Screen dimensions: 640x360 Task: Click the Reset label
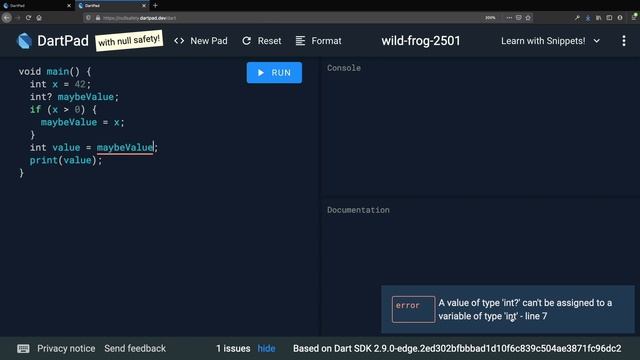(x=269, y=41)
